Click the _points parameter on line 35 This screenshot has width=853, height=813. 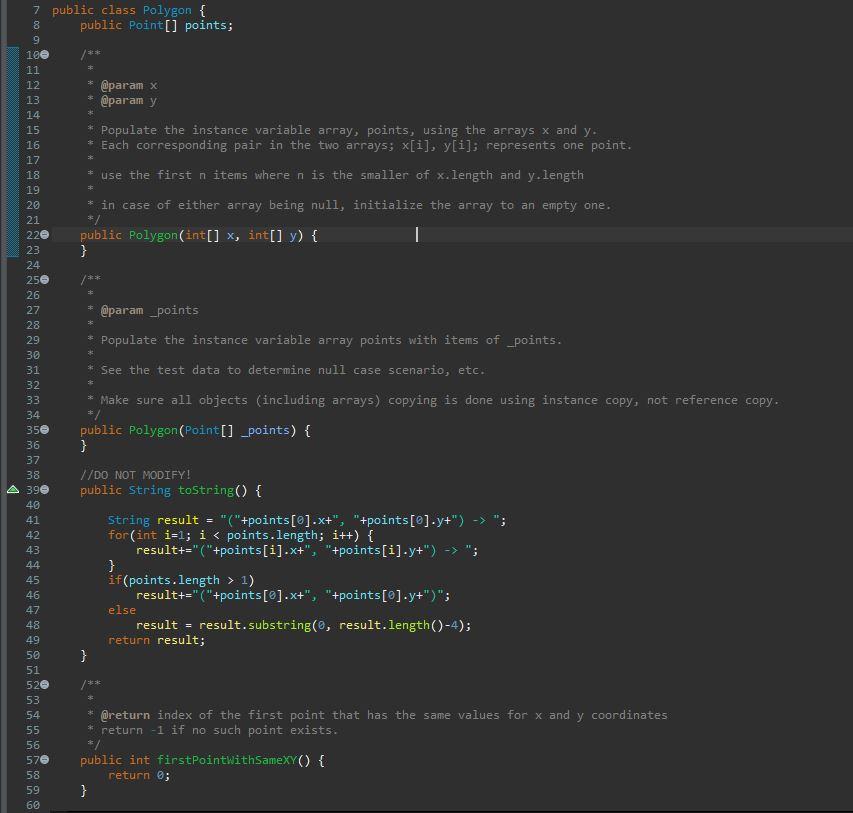[x=265, y=430]
